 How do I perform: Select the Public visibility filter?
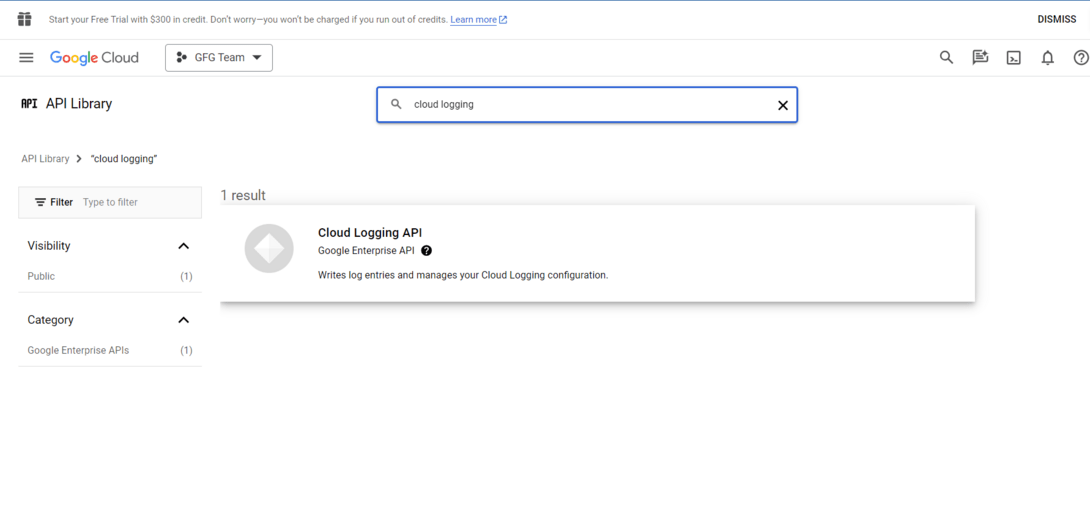(x=42, y=276)
